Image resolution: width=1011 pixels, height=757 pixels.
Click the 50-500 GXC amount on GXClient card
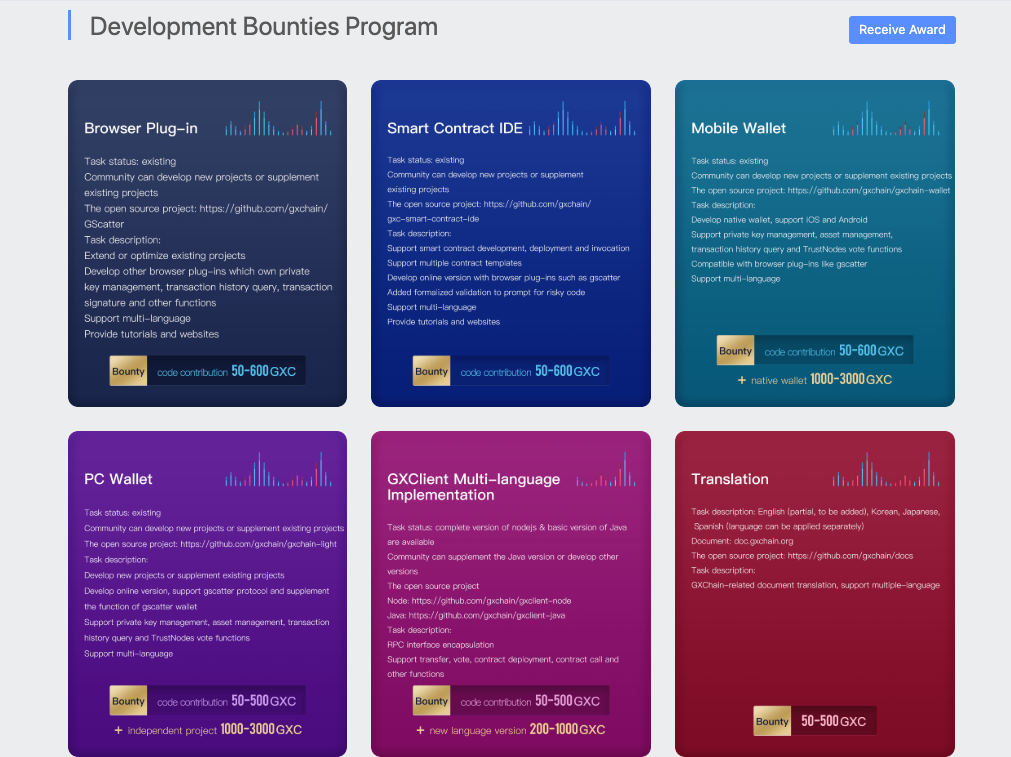567,701
